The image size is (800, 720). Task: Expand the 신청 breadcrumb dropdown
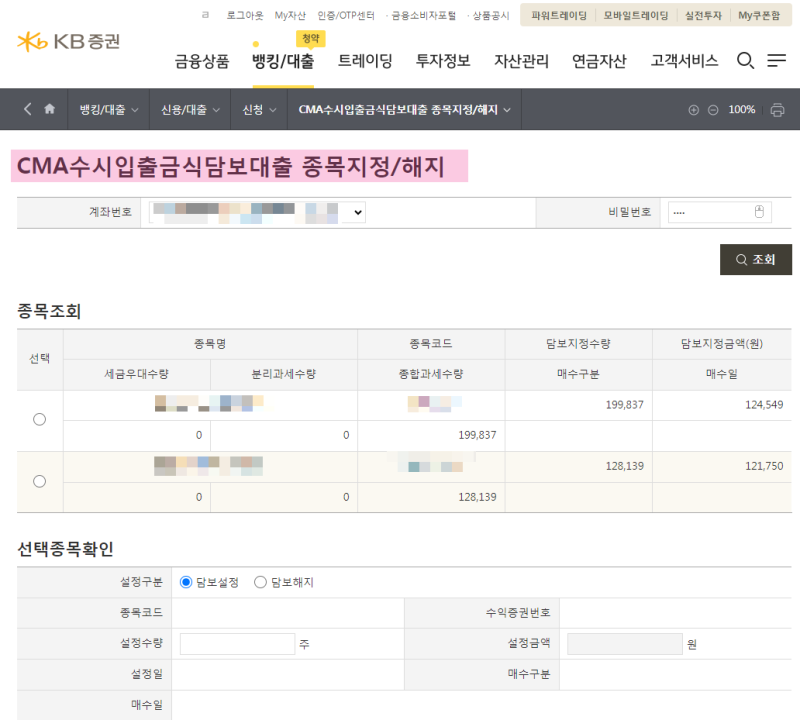(258, 109)
